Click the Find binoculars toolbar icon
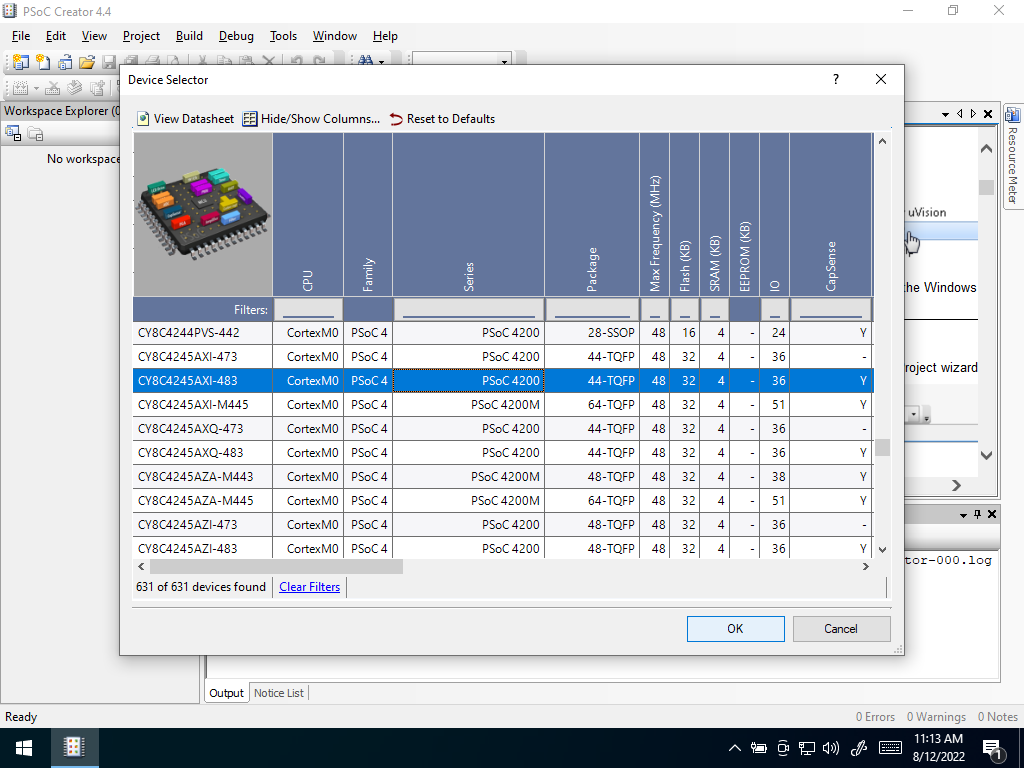Viewport: 1024px width, 768px height. [x=365, y=60]
